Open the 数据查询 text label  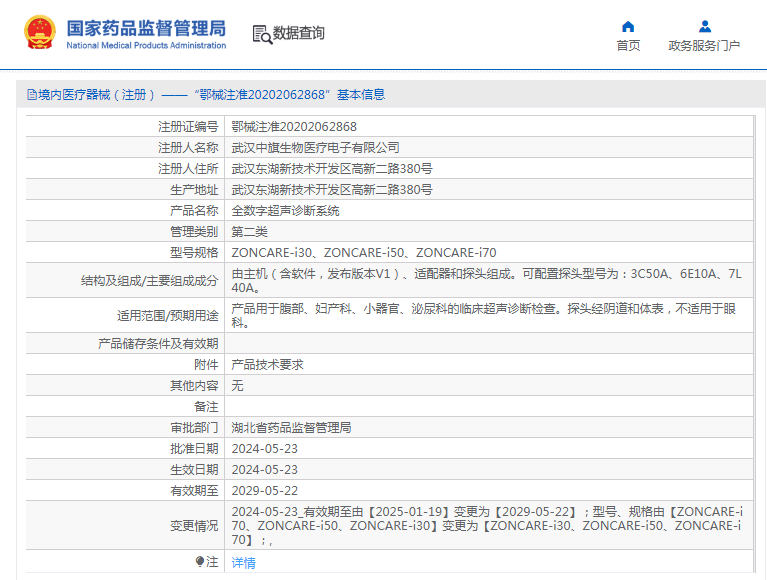299,34
